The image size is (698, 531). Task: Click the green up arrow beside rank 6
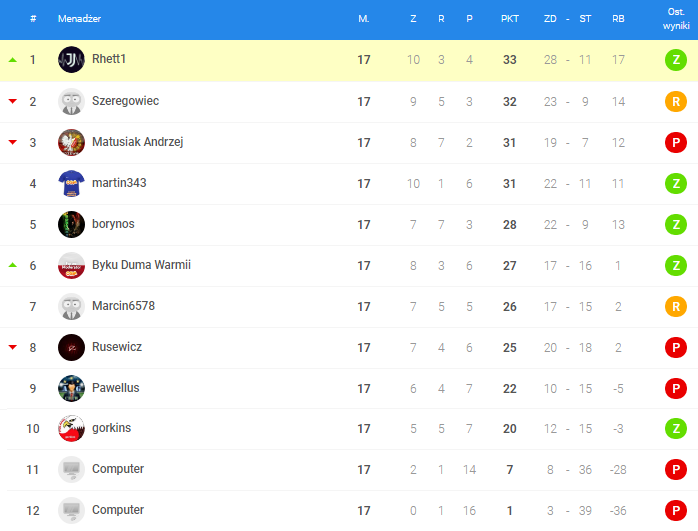[x=13, y=265]
